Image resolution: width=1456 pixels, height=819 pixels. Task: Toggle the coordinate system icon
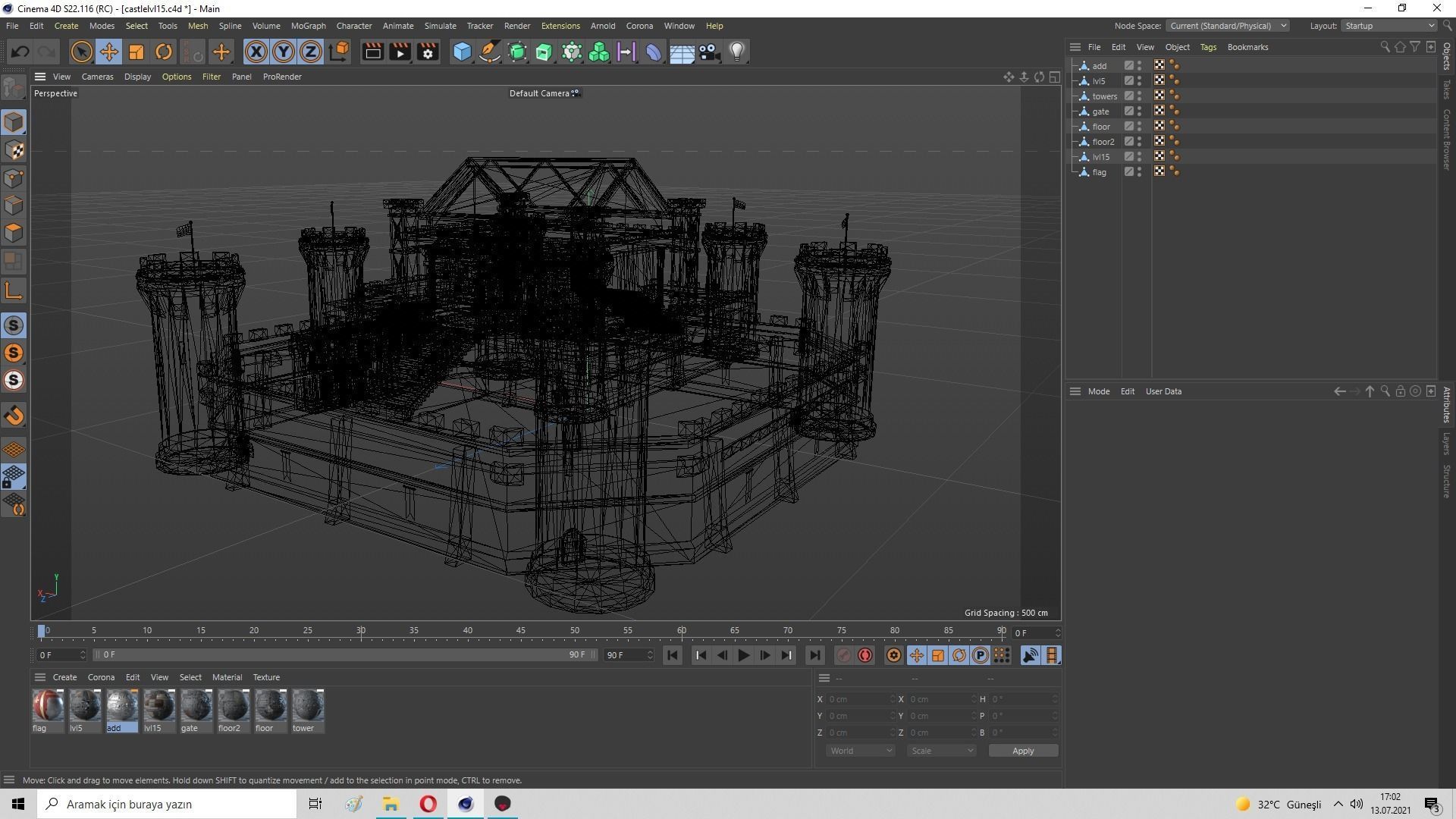coord(340,52)
